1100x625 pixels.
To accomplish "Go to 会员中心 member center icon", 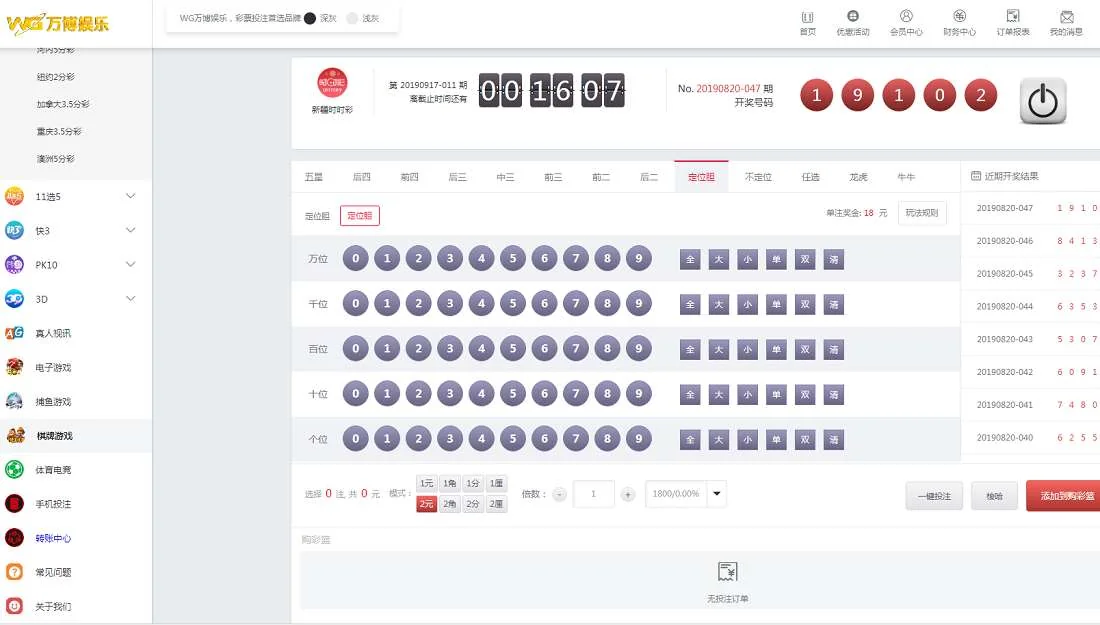I will click(906, 17).
